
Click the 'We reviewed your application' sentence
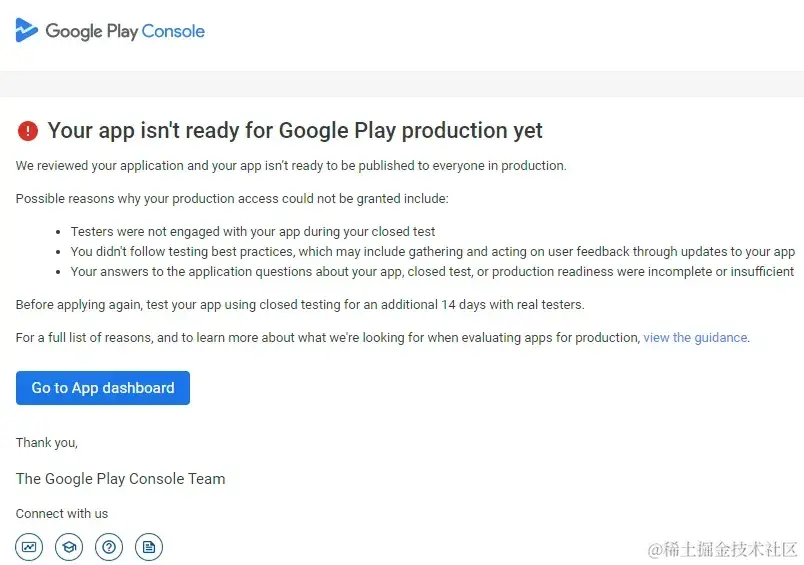tap(291, 166)
